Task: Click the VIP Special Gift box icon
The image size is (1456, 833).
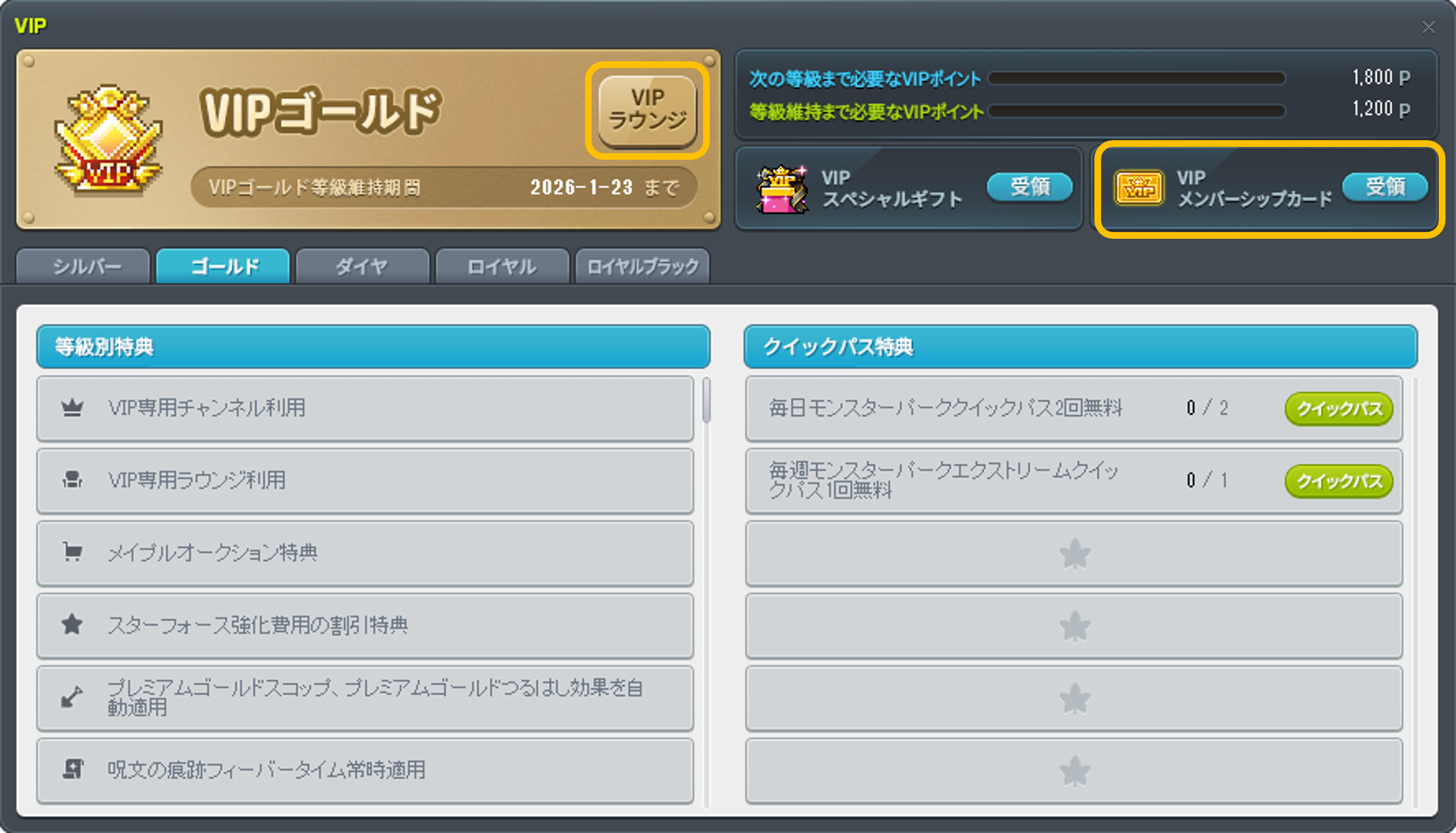Action: click(x=782, y=189)
